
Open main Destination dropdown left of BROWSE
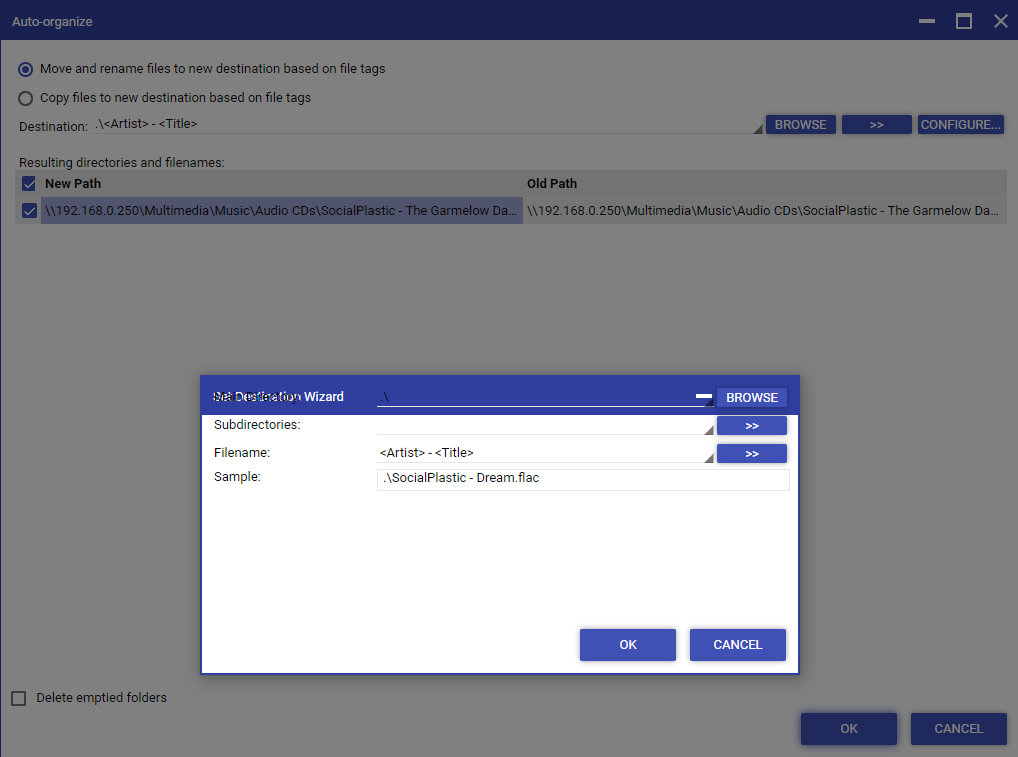click(x=757, y=128)
